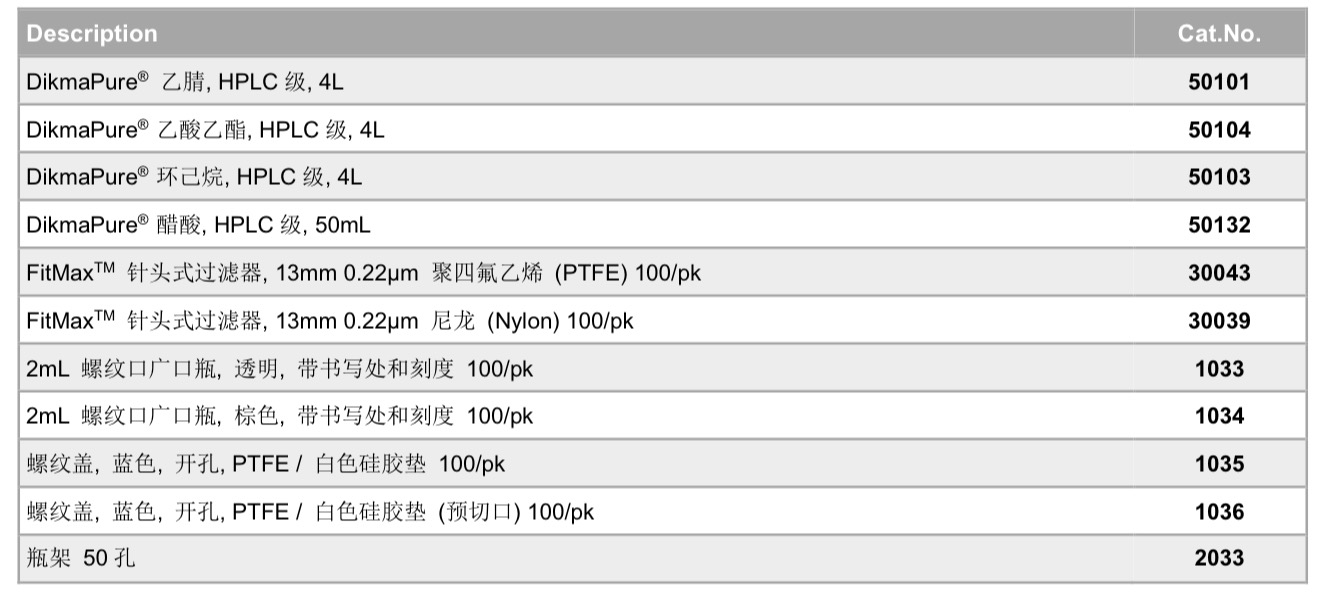Select the 2mL 棕色 vial description
This screenshot has width=1320, height=593.
click(280, 416)
